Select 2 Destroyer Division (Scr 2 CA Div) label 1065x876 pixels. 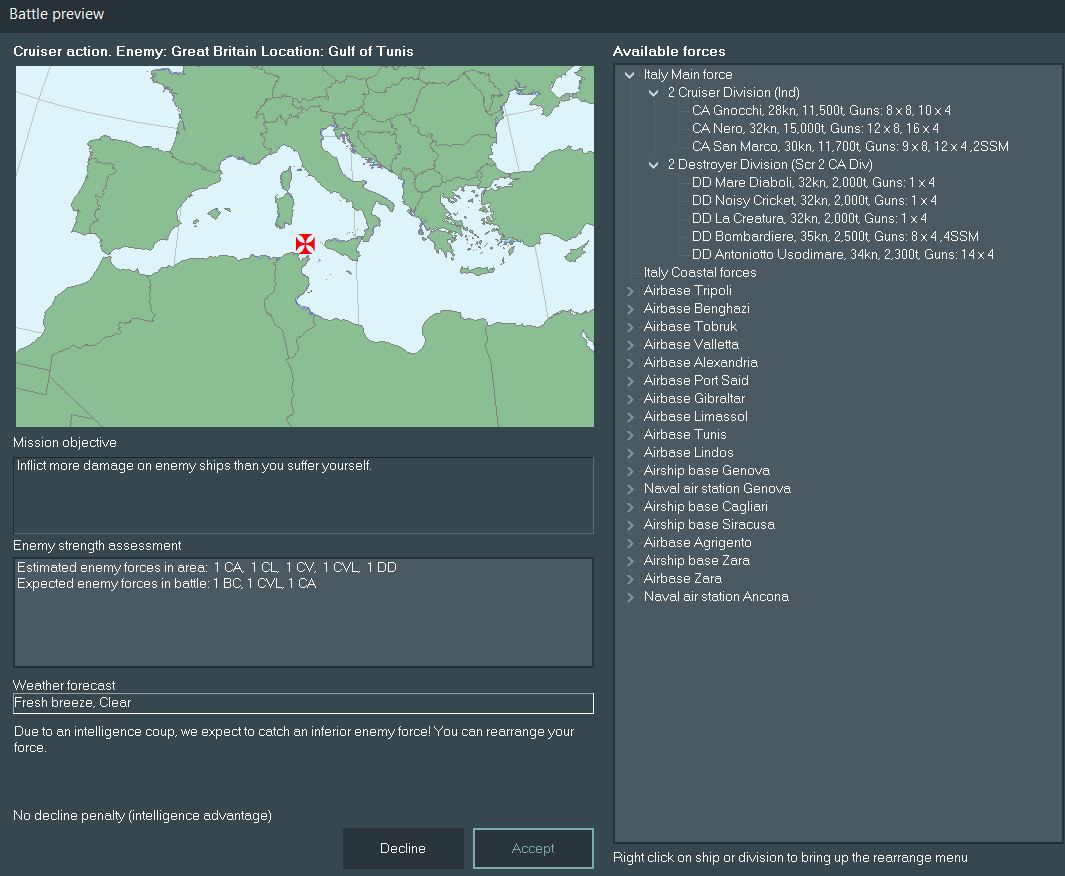(x=770, y=164)
